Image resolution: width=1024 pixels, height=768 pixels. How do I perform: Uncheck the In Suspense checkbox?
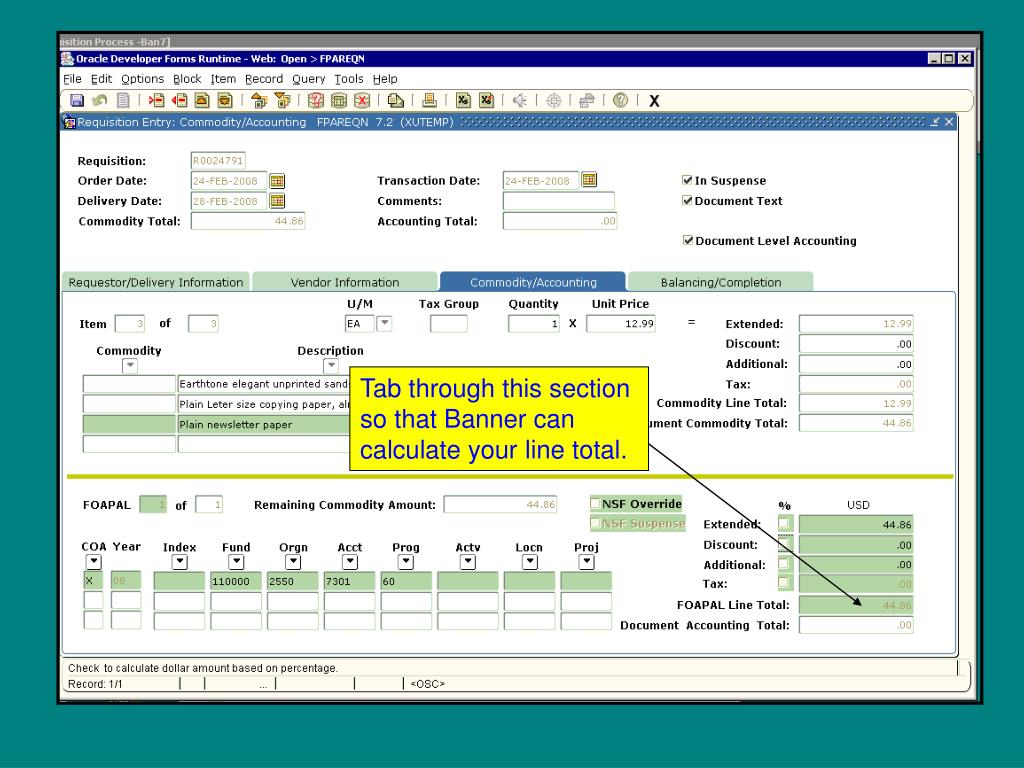click(x=687, y=180)
